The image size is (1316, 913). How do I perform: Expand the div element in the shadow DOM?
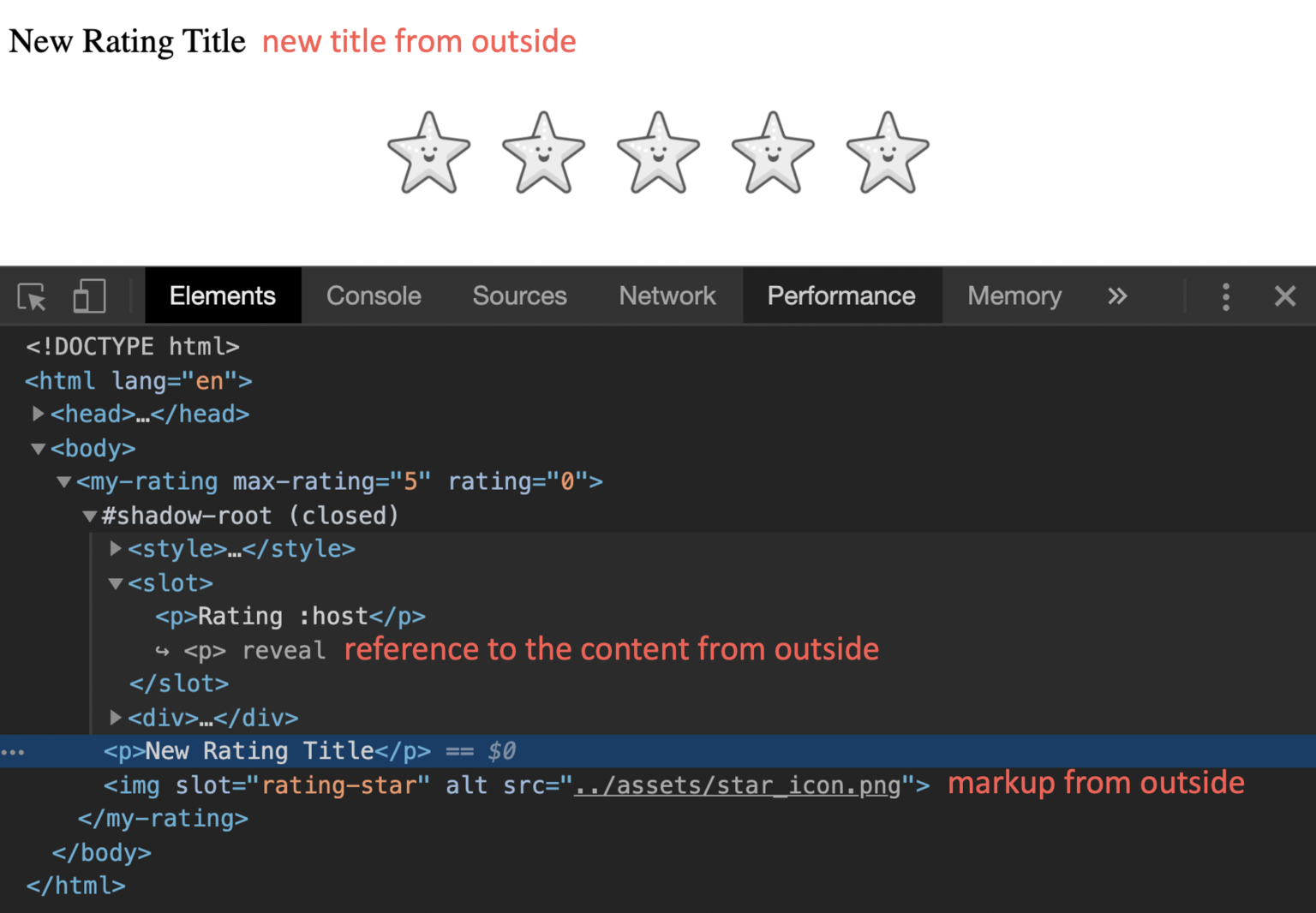(x=117, y=718)
